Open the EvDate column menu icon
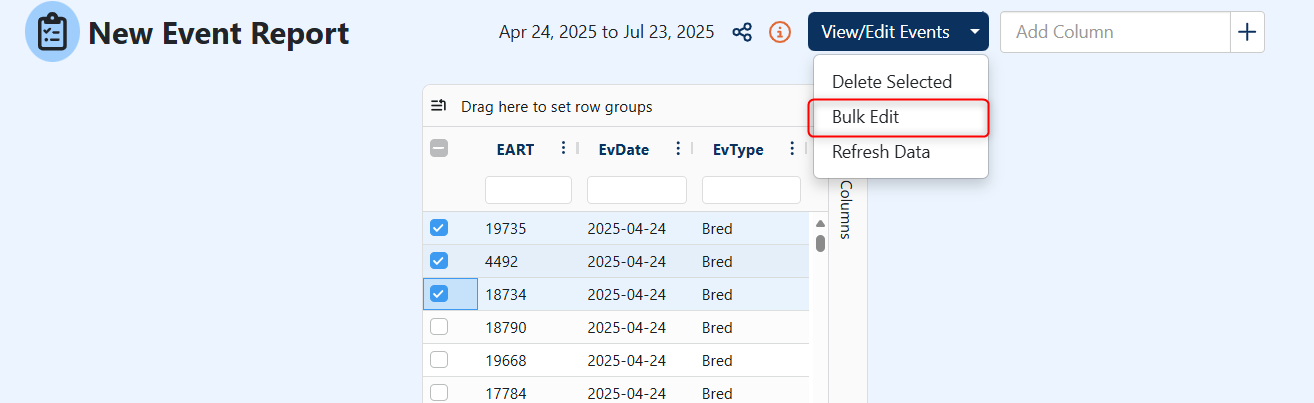This screenshot has width=1314, height=403. tap(678, 149)
